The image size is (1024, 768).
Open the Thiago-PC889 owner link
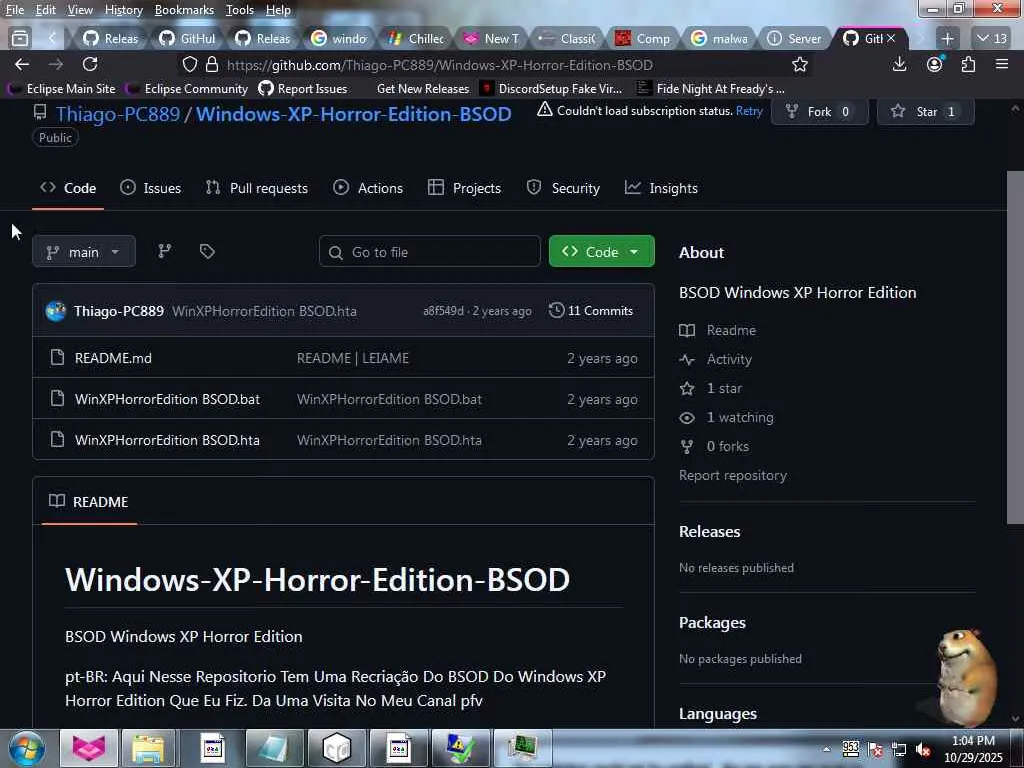[118, 114]
